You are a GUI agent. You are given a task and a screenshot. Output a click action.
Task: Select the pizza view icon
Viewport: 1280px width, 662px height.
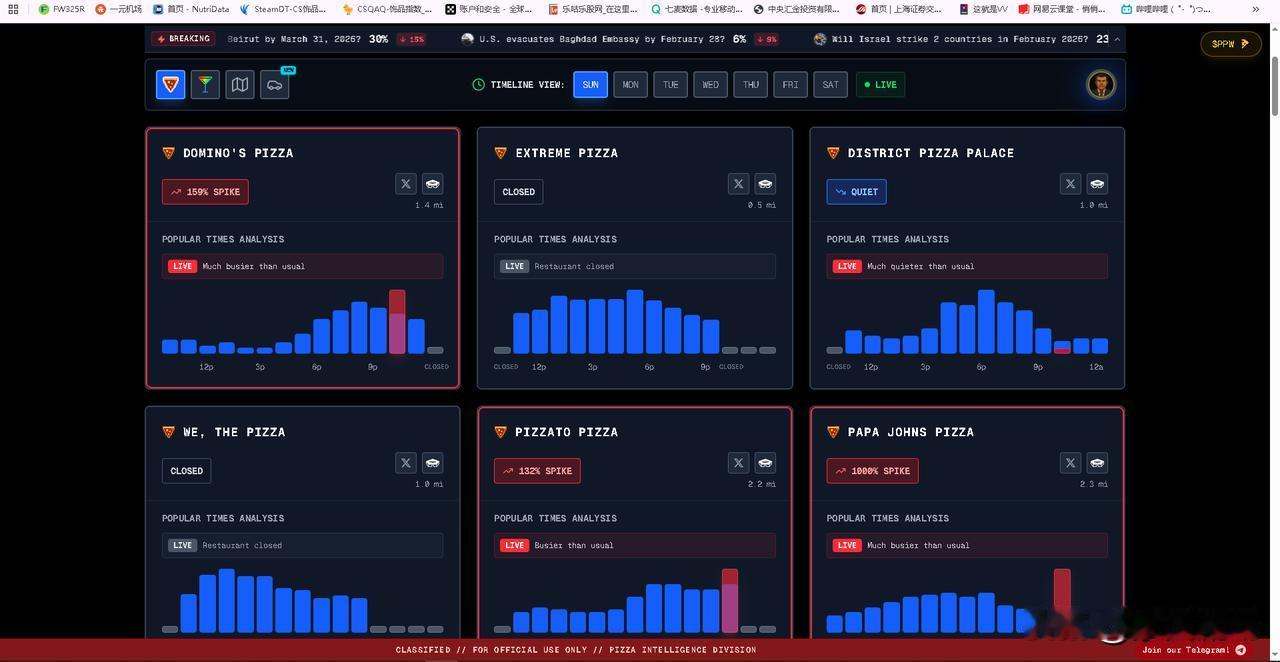coord(171,85)
